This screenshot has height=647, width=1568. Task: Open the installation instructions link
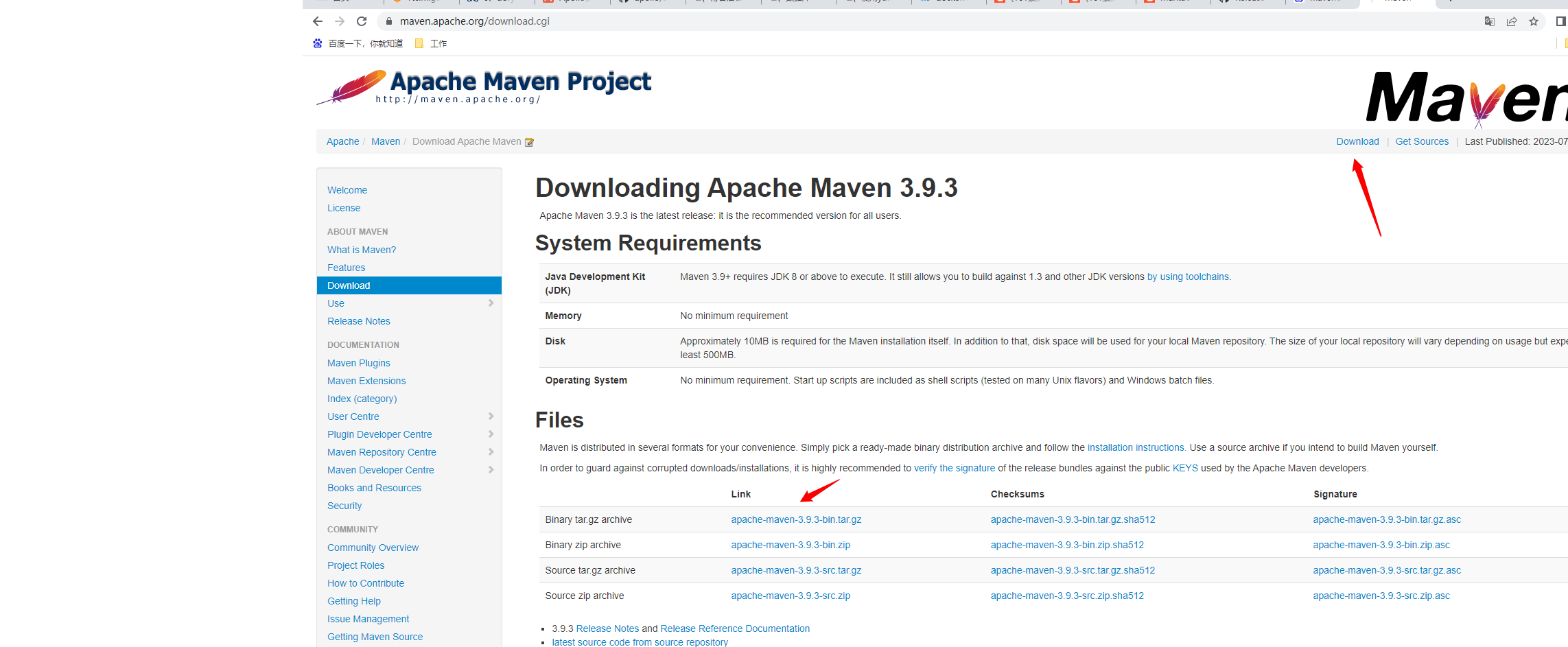pyautogui.click(x=1136, y=447)
